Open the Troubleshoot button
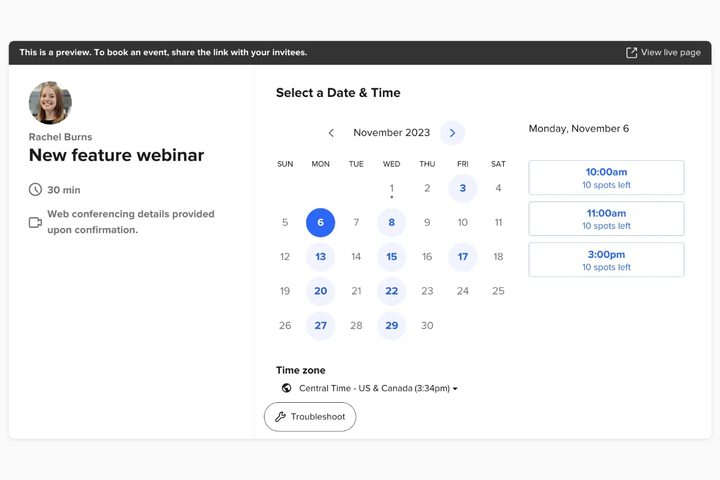The height and width of the screenshot is (480, 720). (310, 417)
